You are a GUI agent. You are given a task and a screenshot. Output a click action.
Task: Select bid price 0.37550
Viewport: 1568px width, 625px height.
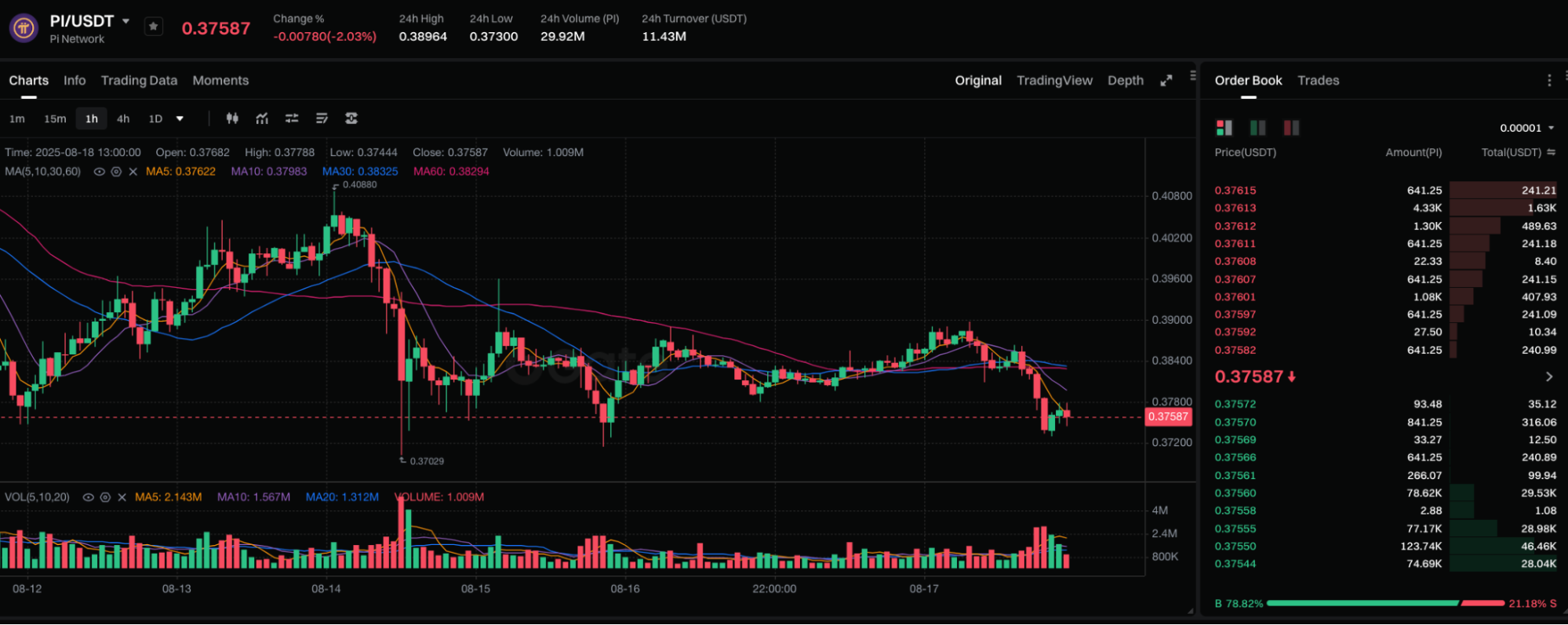tap(1235, 547)
